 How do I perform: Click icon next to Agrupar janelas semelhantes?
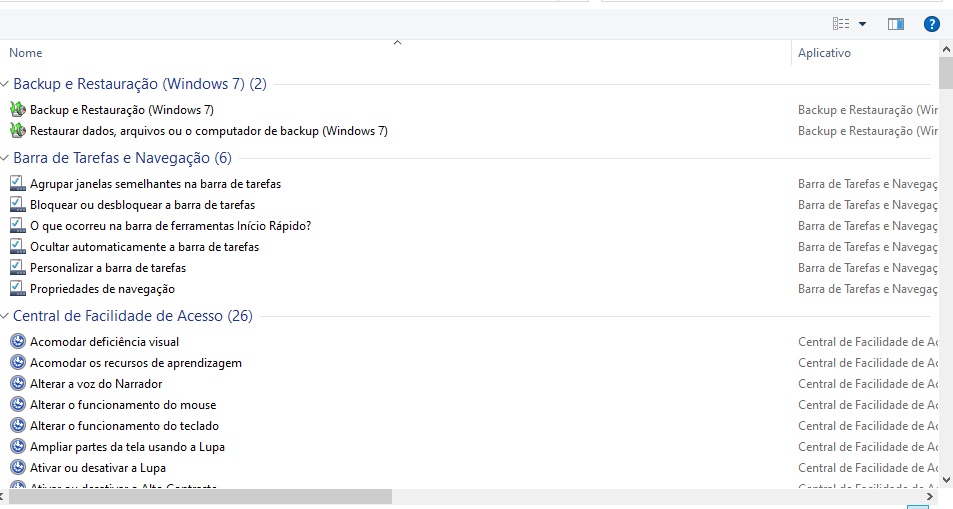pos(18,184)
